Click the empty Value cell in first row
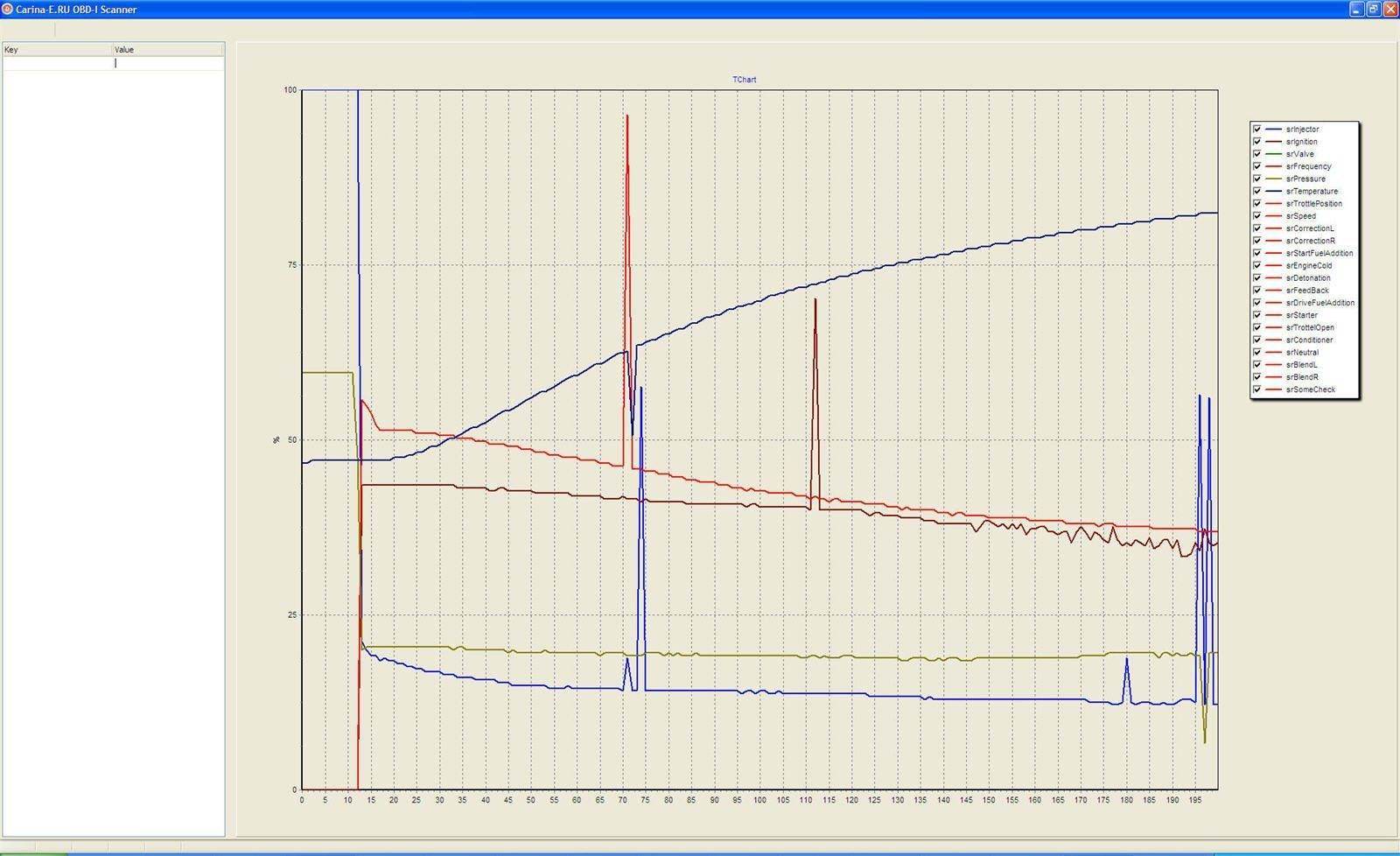Viewport: 1400px width, 856px height. point(167,63)
